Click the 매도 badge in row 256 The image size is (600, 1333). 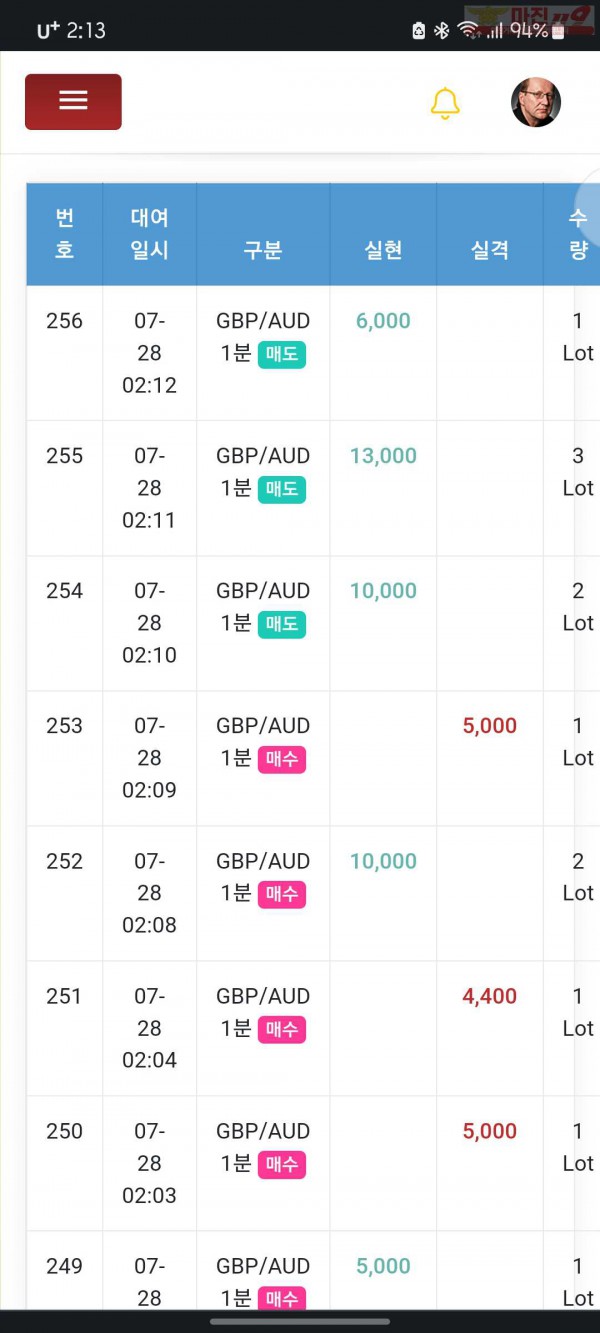point(282,355)
